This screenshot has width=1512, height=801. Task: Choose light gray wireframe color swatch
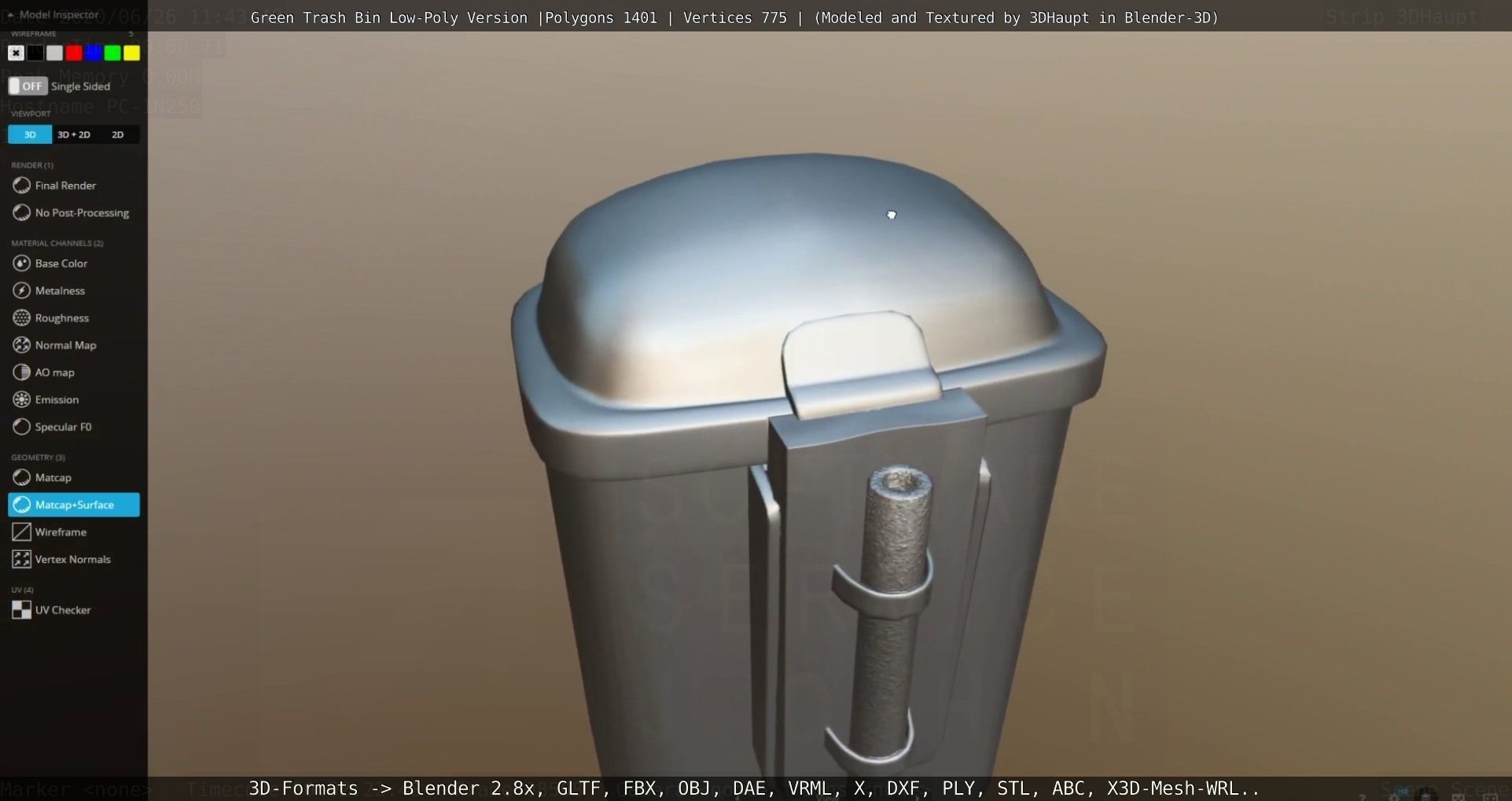tap(54, 53)
